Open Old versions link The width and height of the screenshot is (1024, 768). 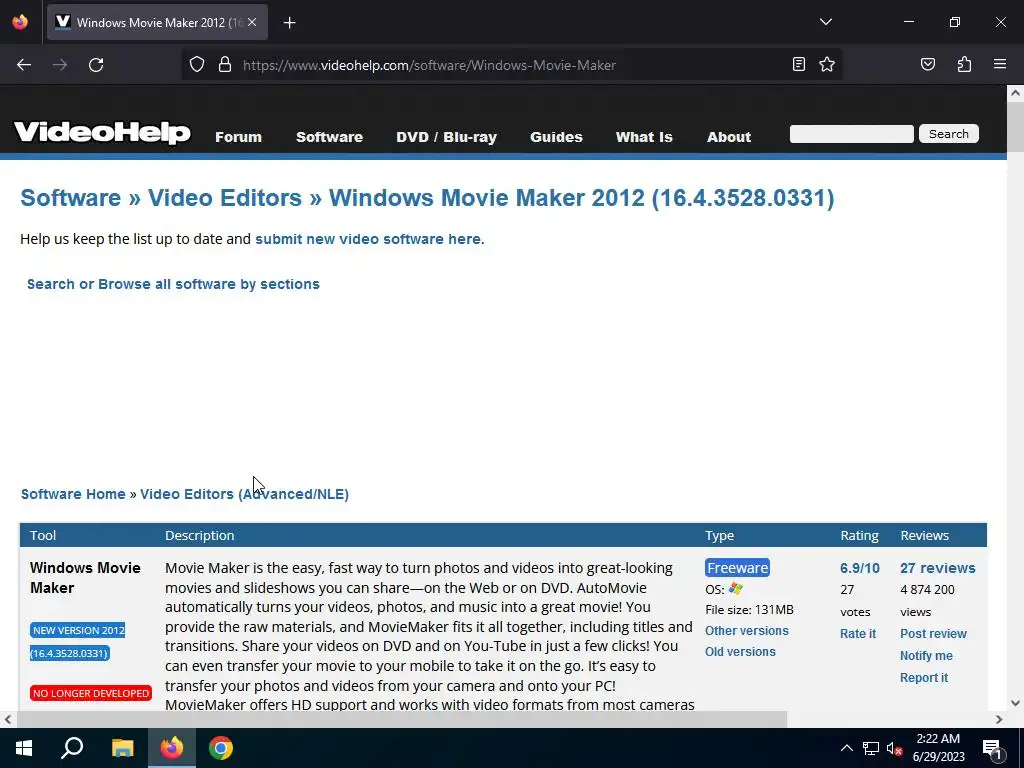tap(740, 652)
